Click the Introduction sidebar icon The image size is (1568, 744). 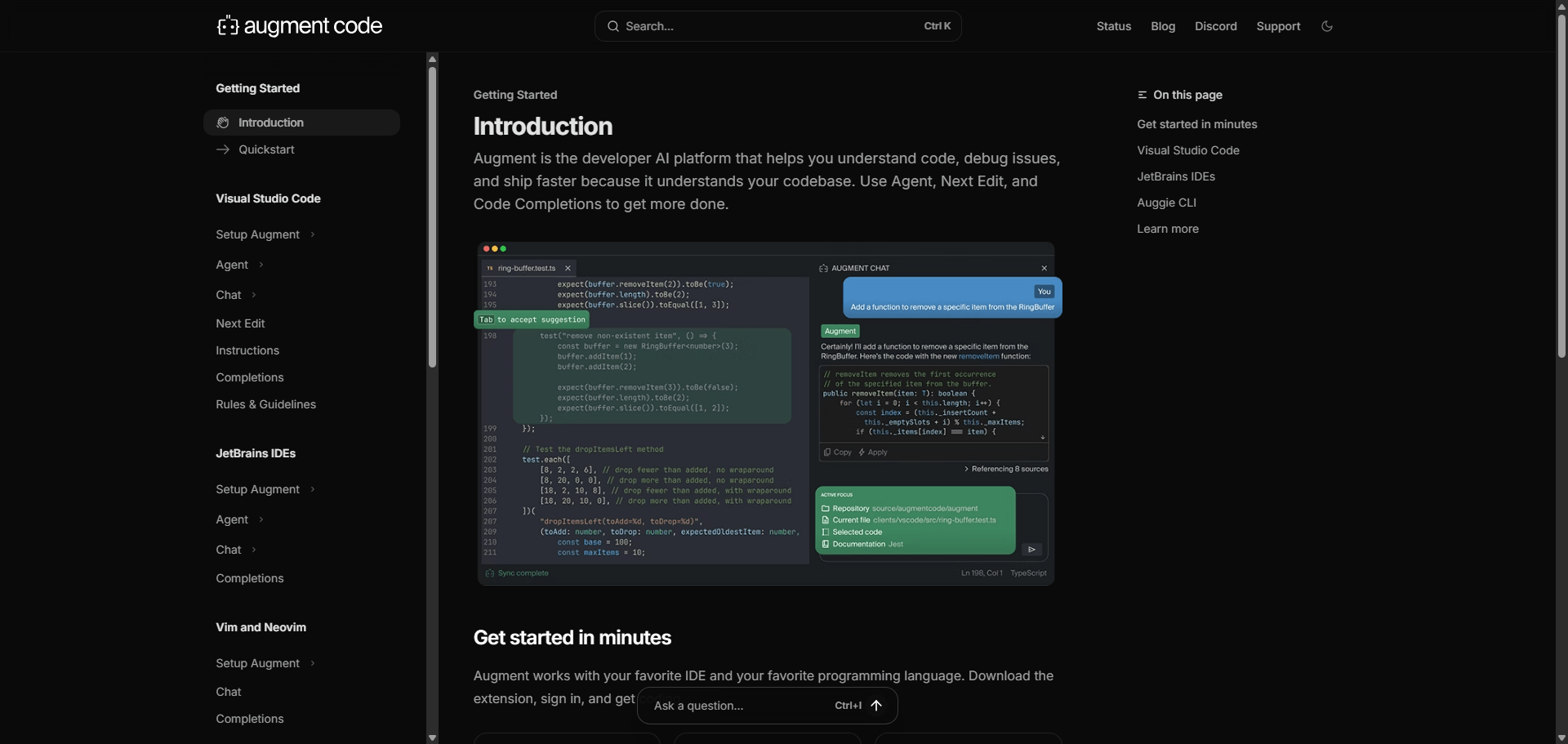point(223,123)
